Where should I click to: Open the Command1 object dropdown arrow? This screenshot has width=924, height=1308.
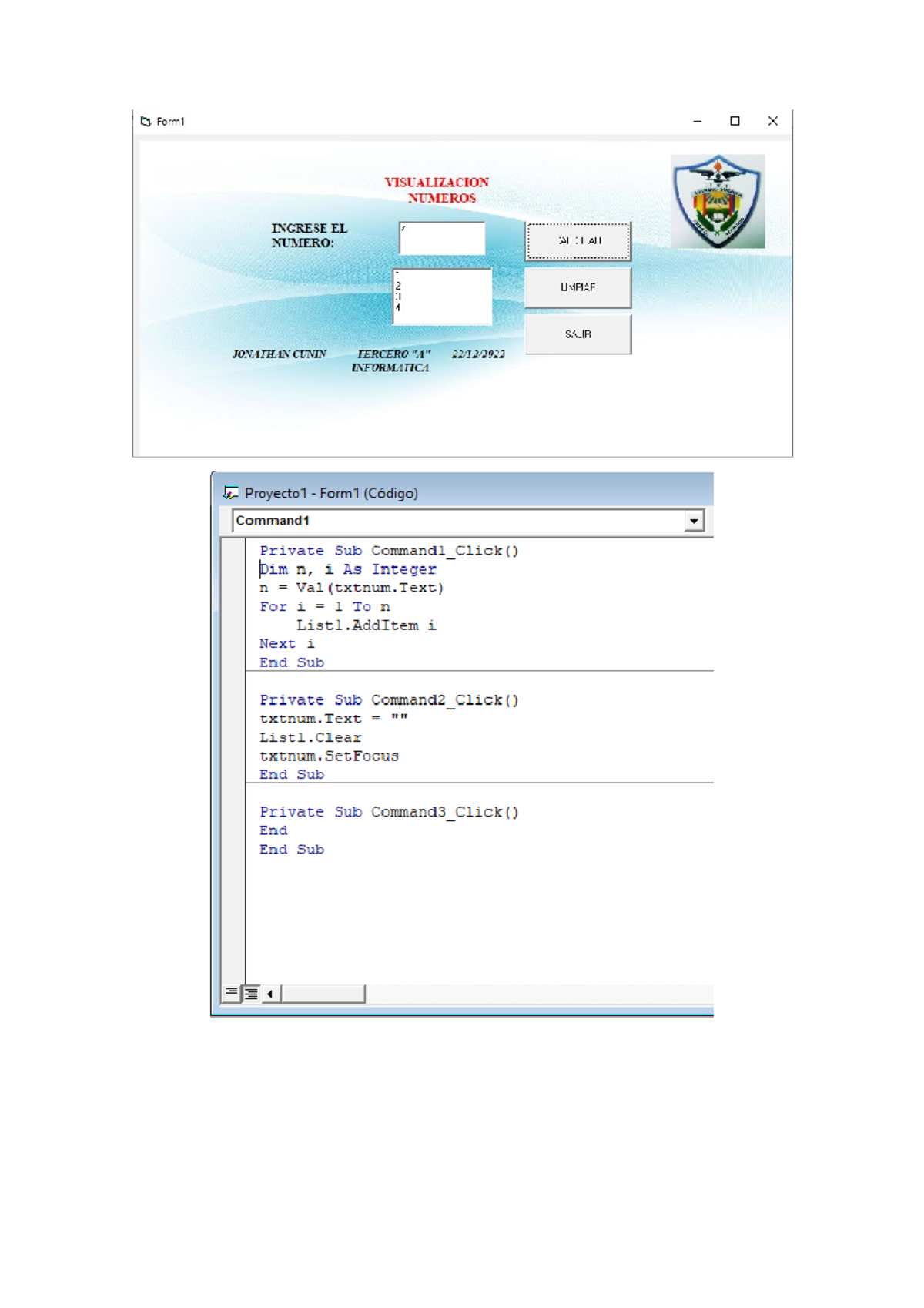coord(694,521)
